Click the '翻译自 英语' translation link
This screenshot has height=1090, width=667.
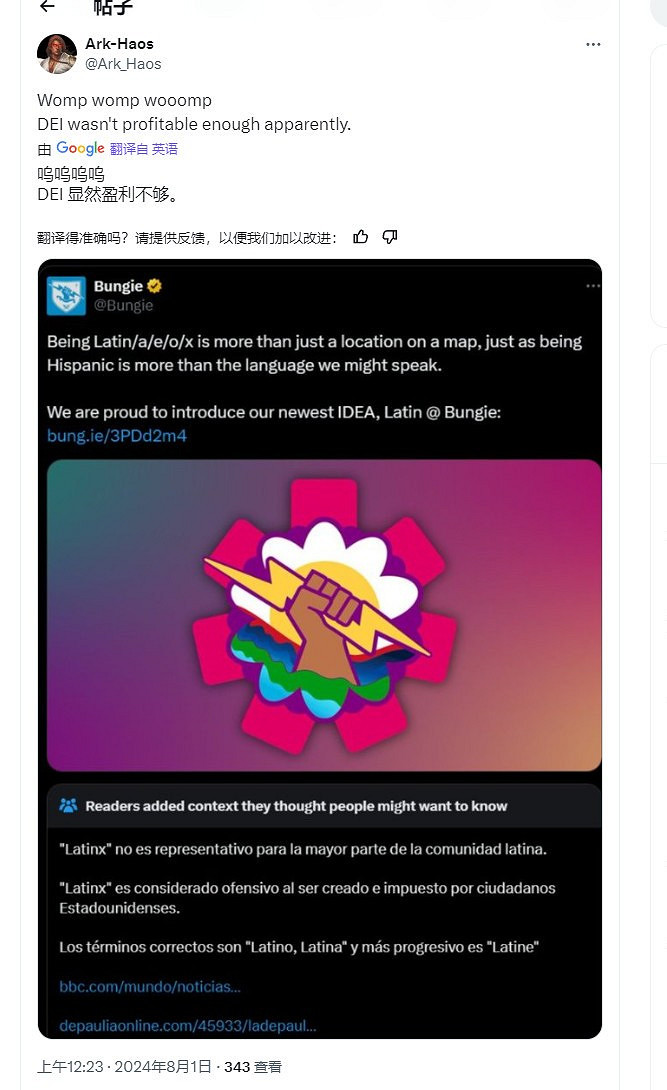point(144,149)
